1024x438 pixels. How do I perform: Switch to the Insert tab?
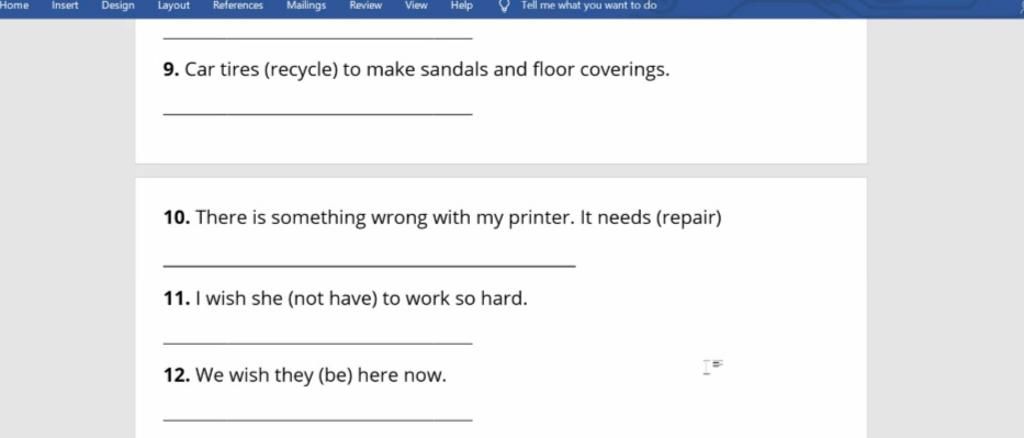(x=65, y=5)
